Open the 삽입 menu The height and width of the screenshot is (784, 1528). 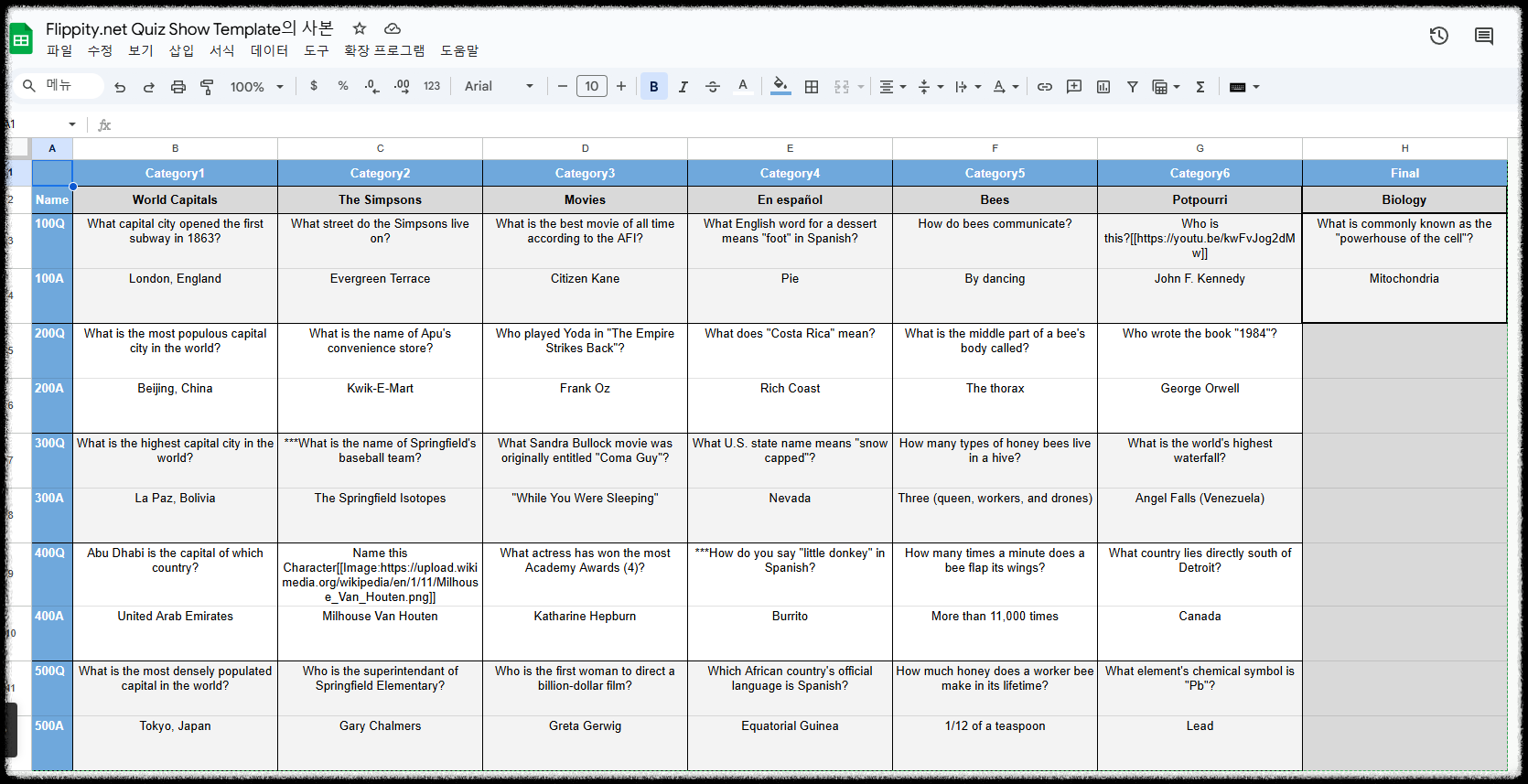[x=181, y=50]
